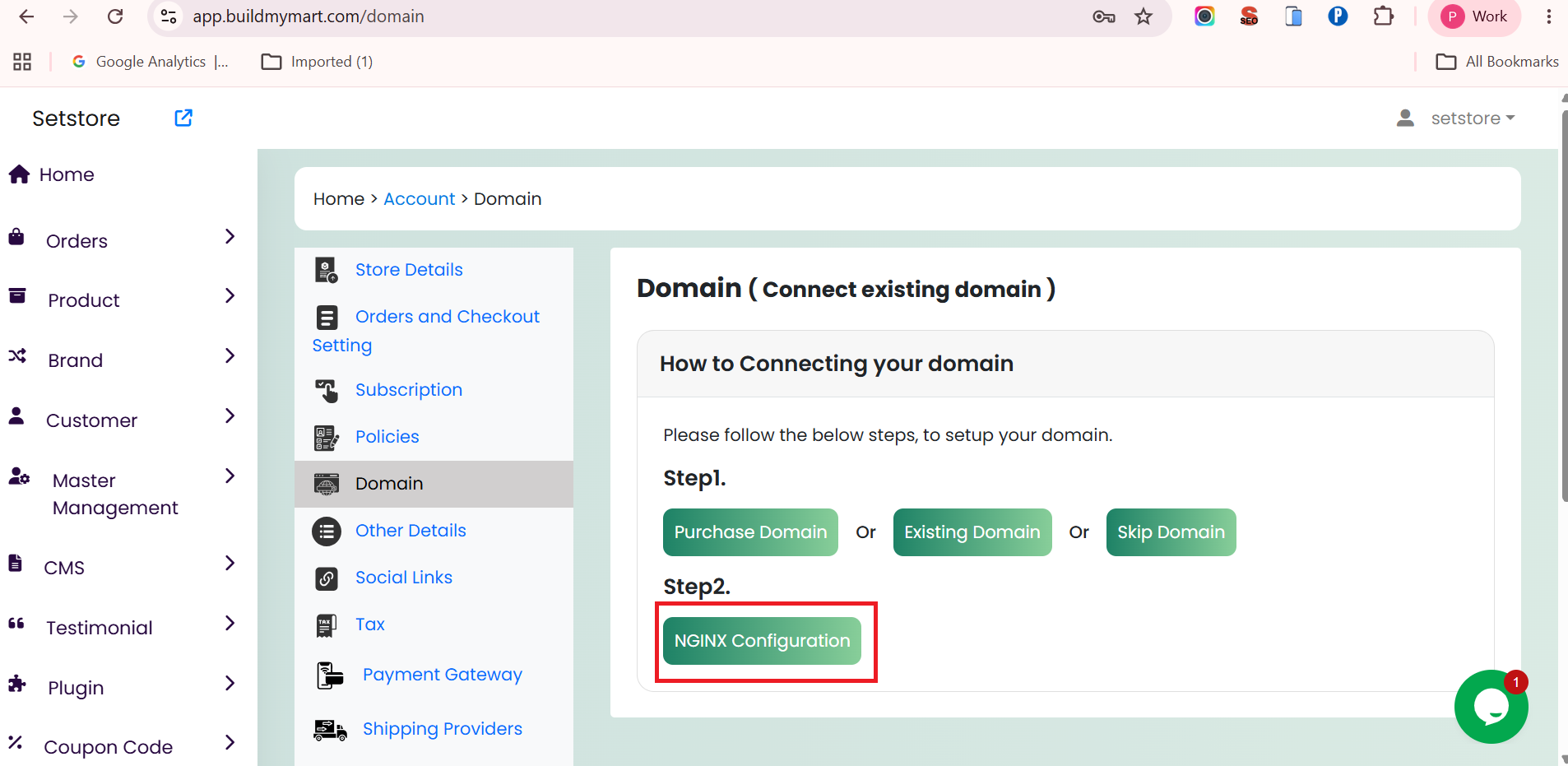The image size is (1568, 766).
Task: Open the password key icon in address bar
Action: 1104,16
